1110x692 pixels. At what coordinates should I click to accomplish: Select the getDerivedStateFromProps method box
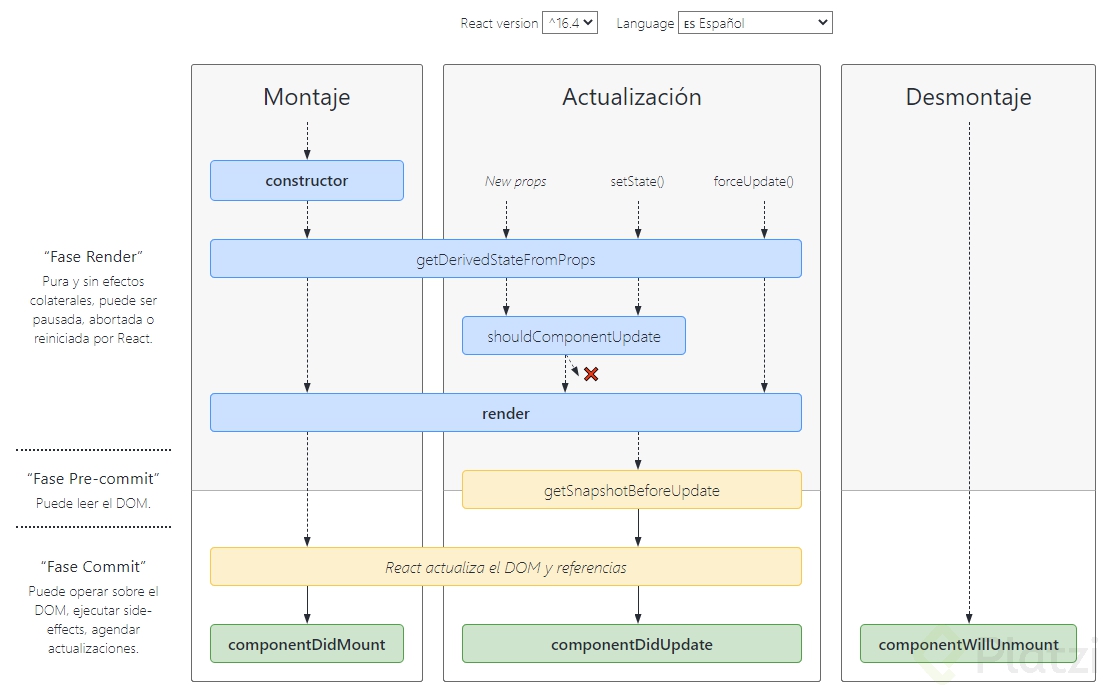tap(505, 259)
